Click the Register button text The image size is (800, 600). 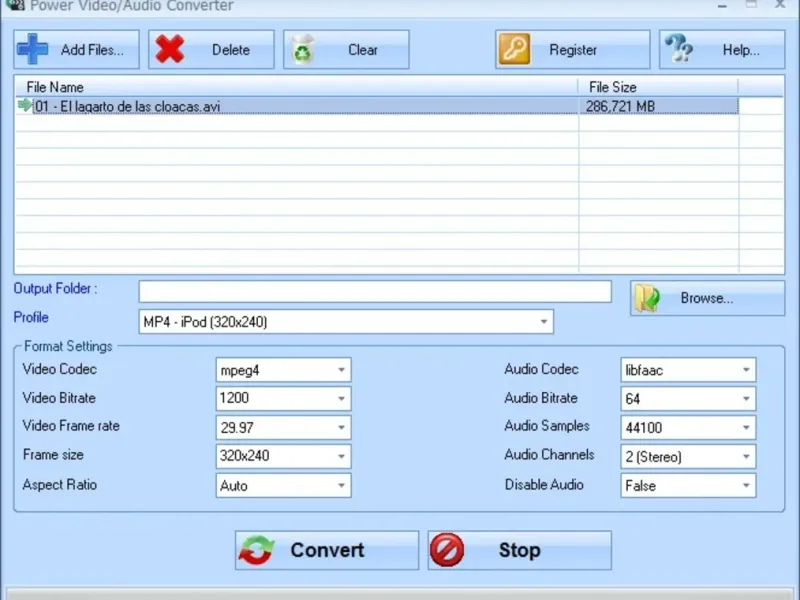point(573,50)
